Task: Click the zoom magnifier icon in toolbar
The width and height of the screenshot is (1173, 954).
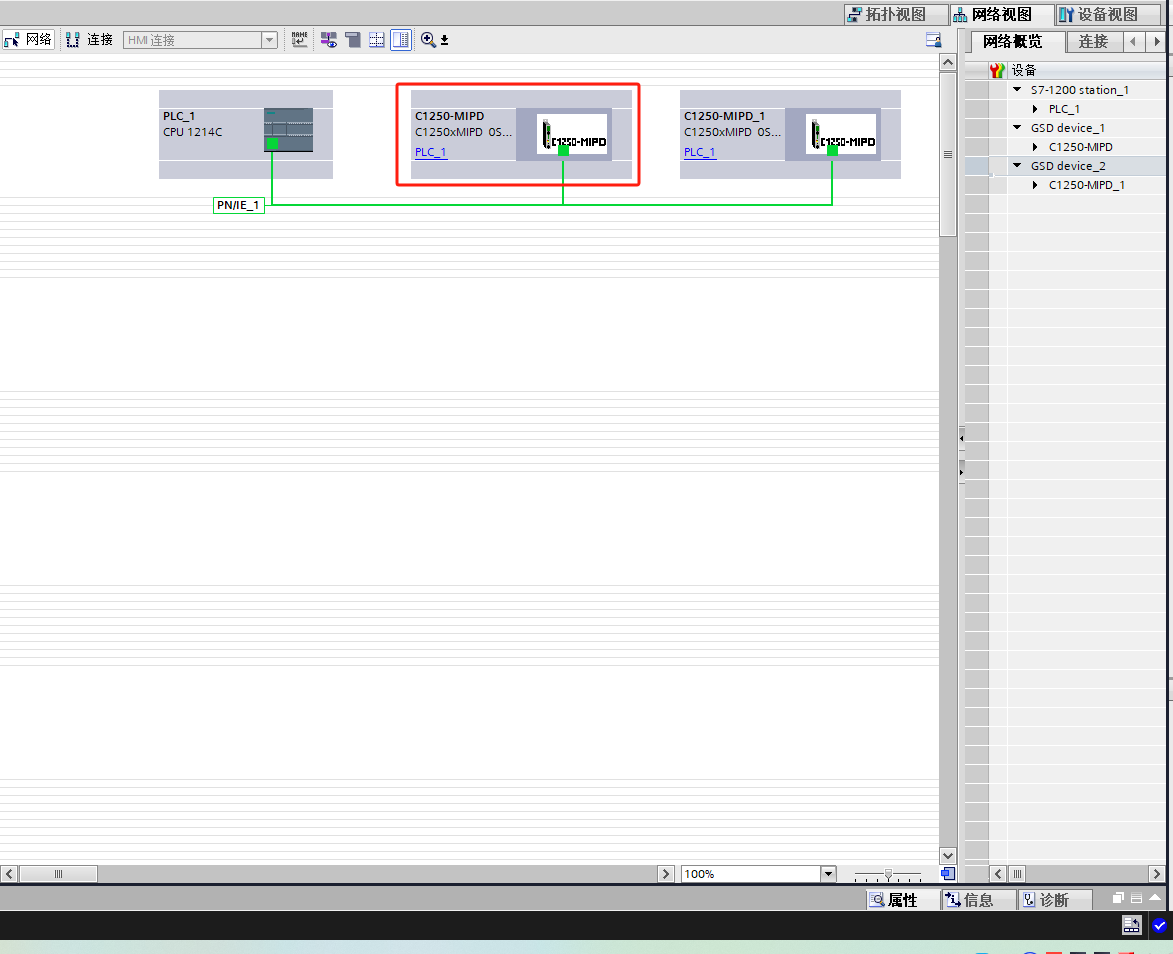Action: [x=428, y=40]
